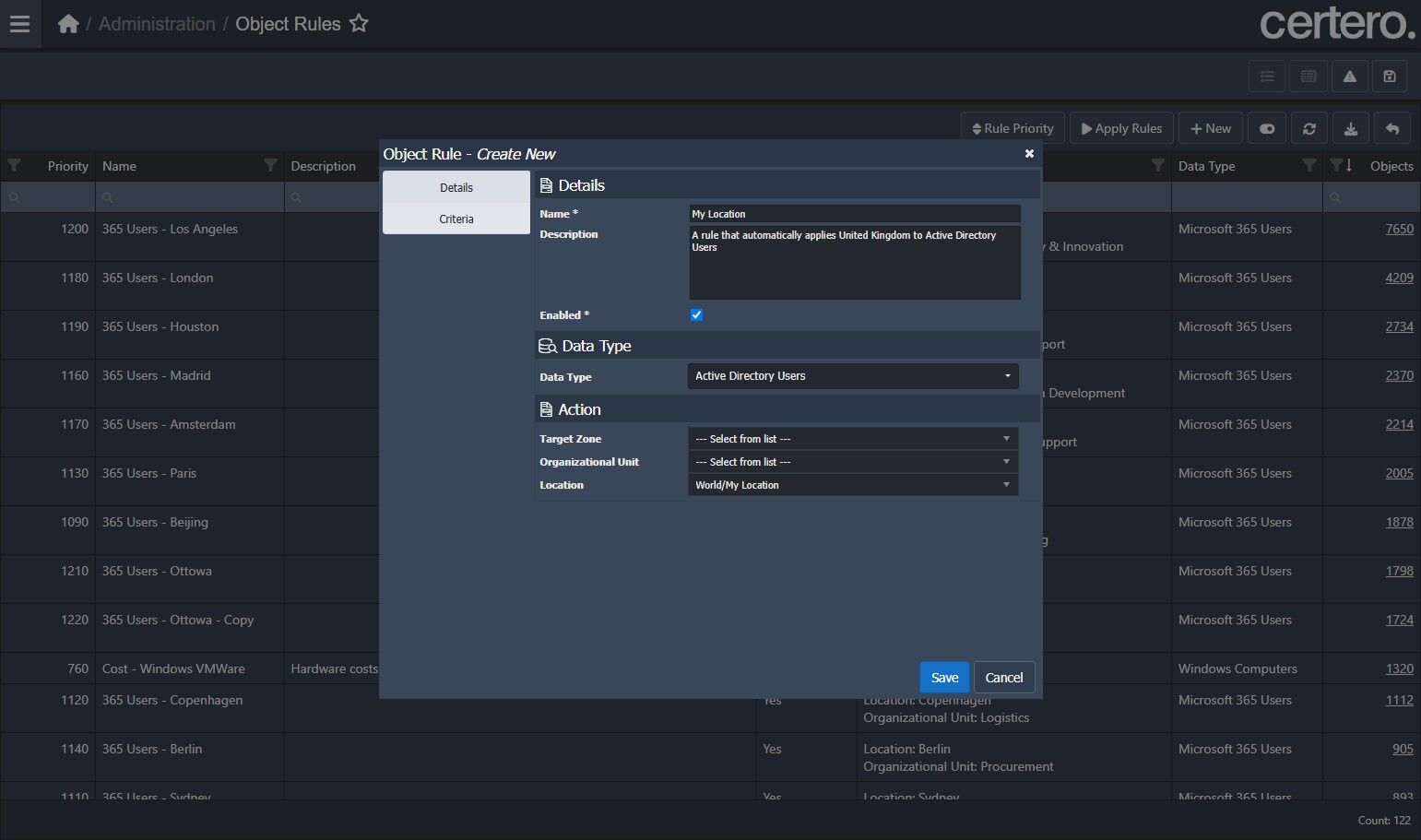Click the warning triangle icon
Viewport: 1421px width, 840px height.
(x=1349, y=77)
